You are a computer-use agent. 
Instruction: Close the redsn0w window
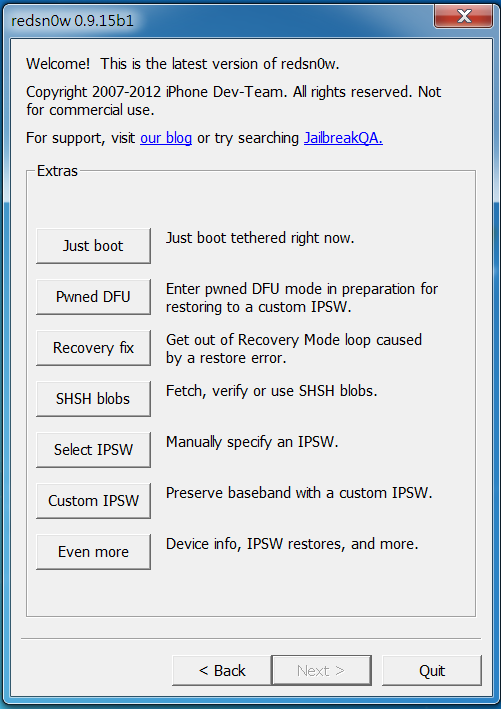(x=464, y=17)
